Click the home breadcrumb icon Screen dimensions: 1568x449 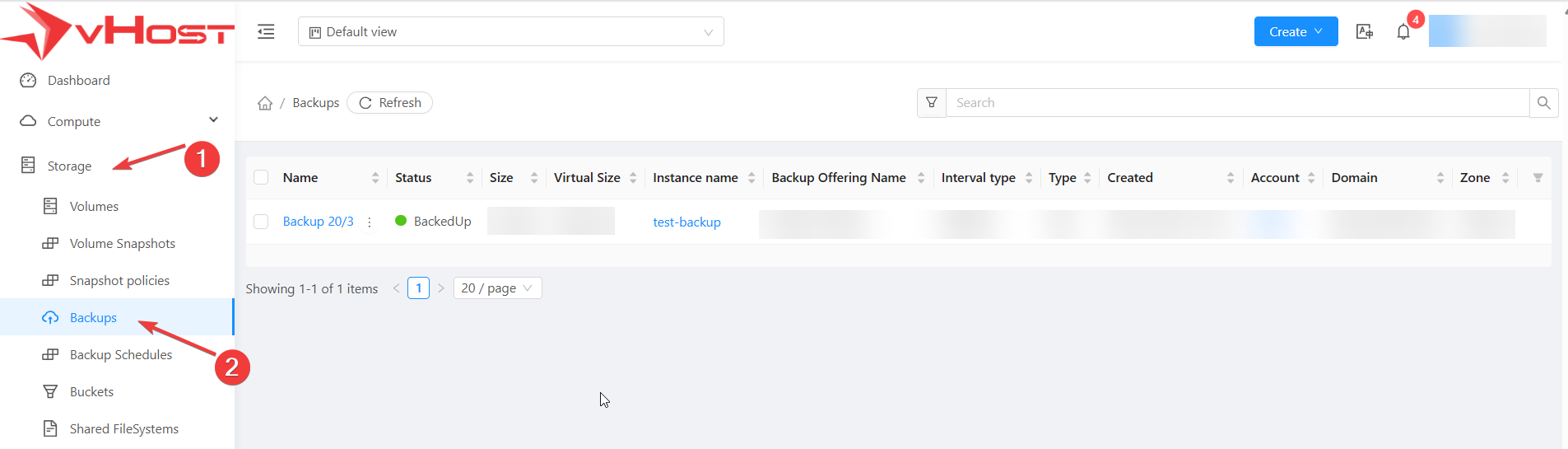[265, 103]
